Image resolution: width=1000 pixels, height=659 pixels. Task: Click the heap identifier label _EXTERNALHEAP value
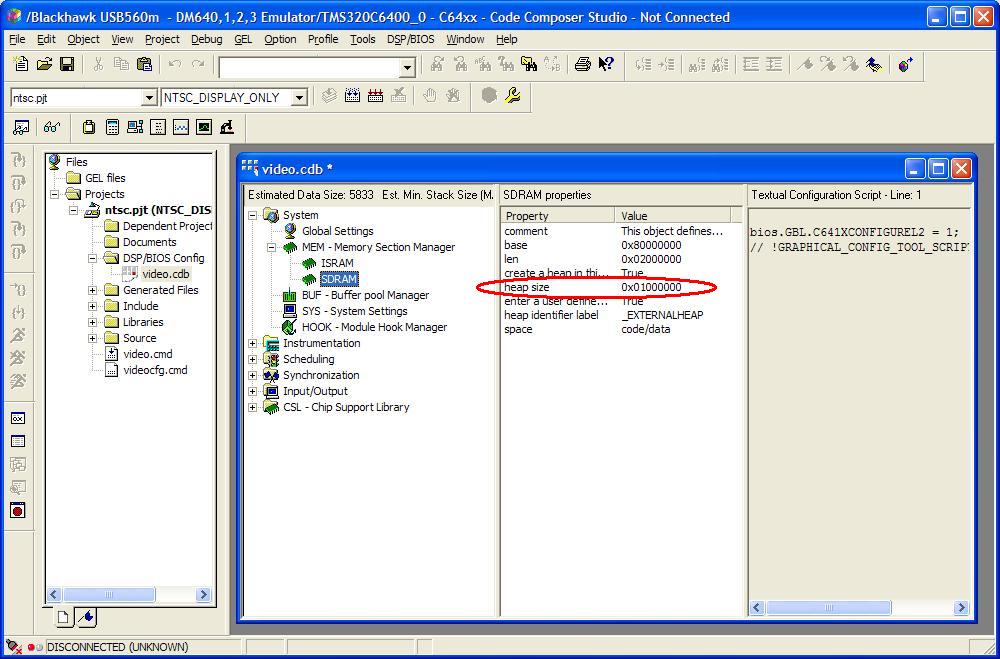pos(662,315)
